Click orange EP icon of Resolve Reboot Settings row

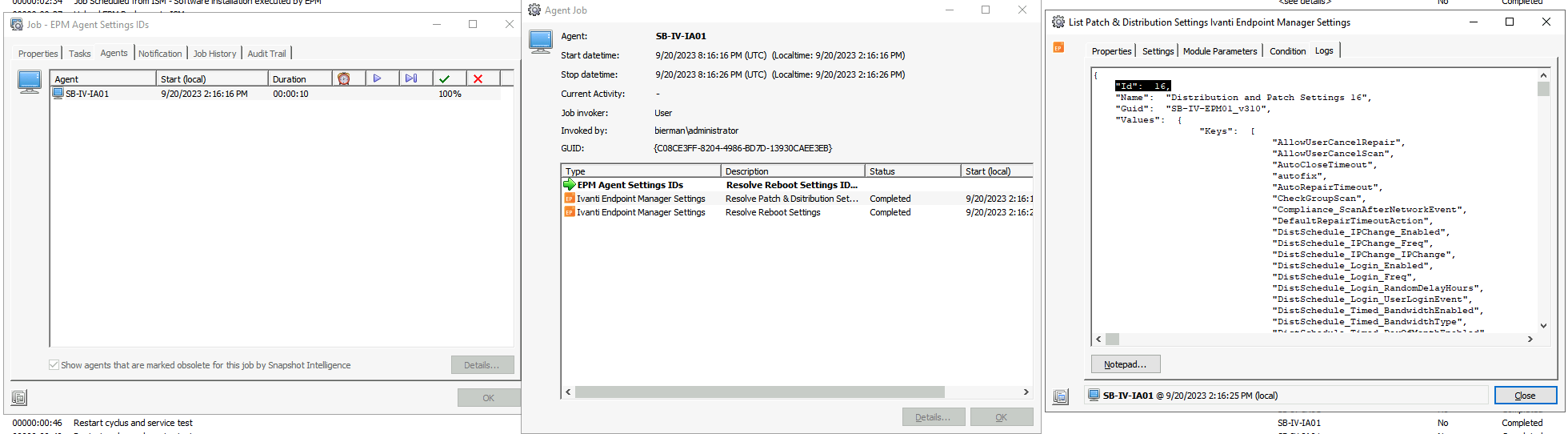[570, 212]
